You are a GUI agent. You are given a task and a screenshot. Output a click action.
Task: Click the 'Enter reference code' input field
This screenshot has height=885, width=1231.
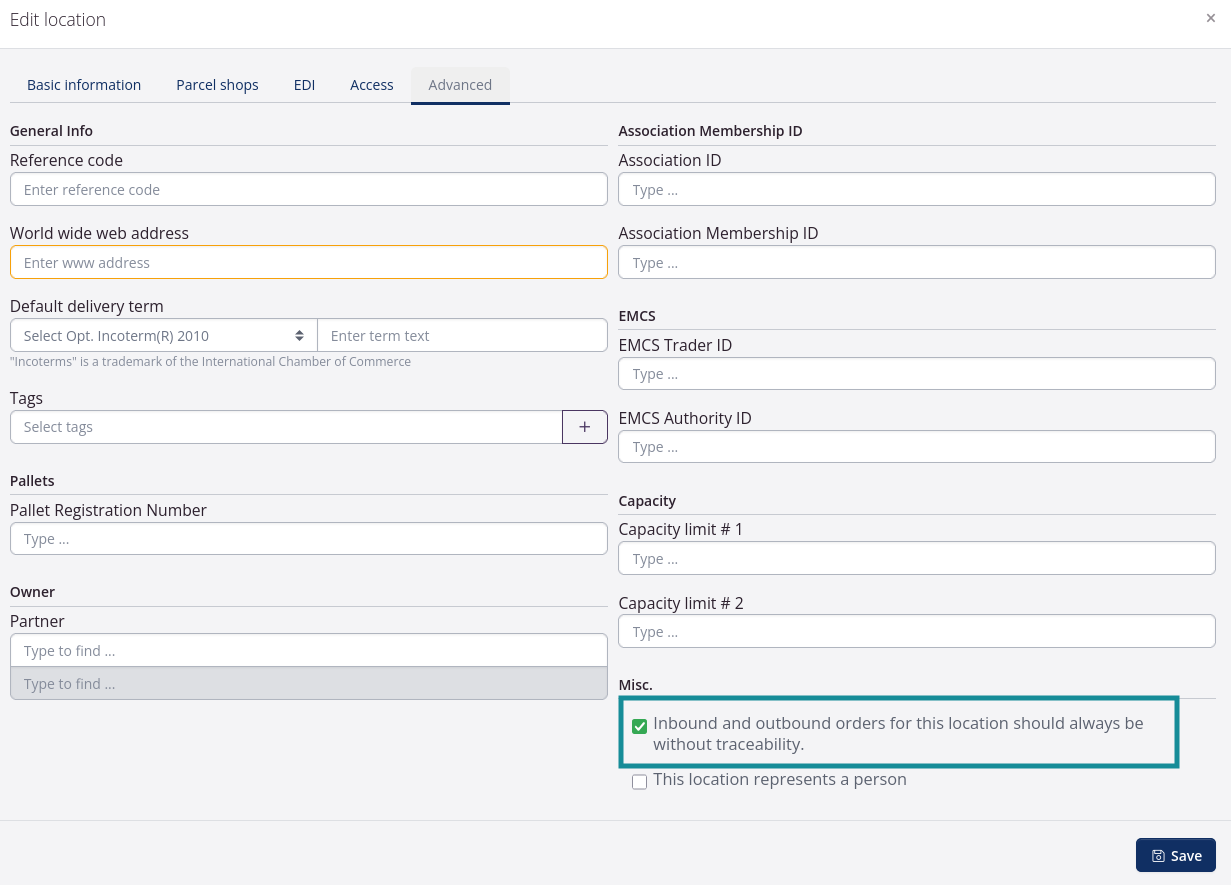tap(308, 189)
